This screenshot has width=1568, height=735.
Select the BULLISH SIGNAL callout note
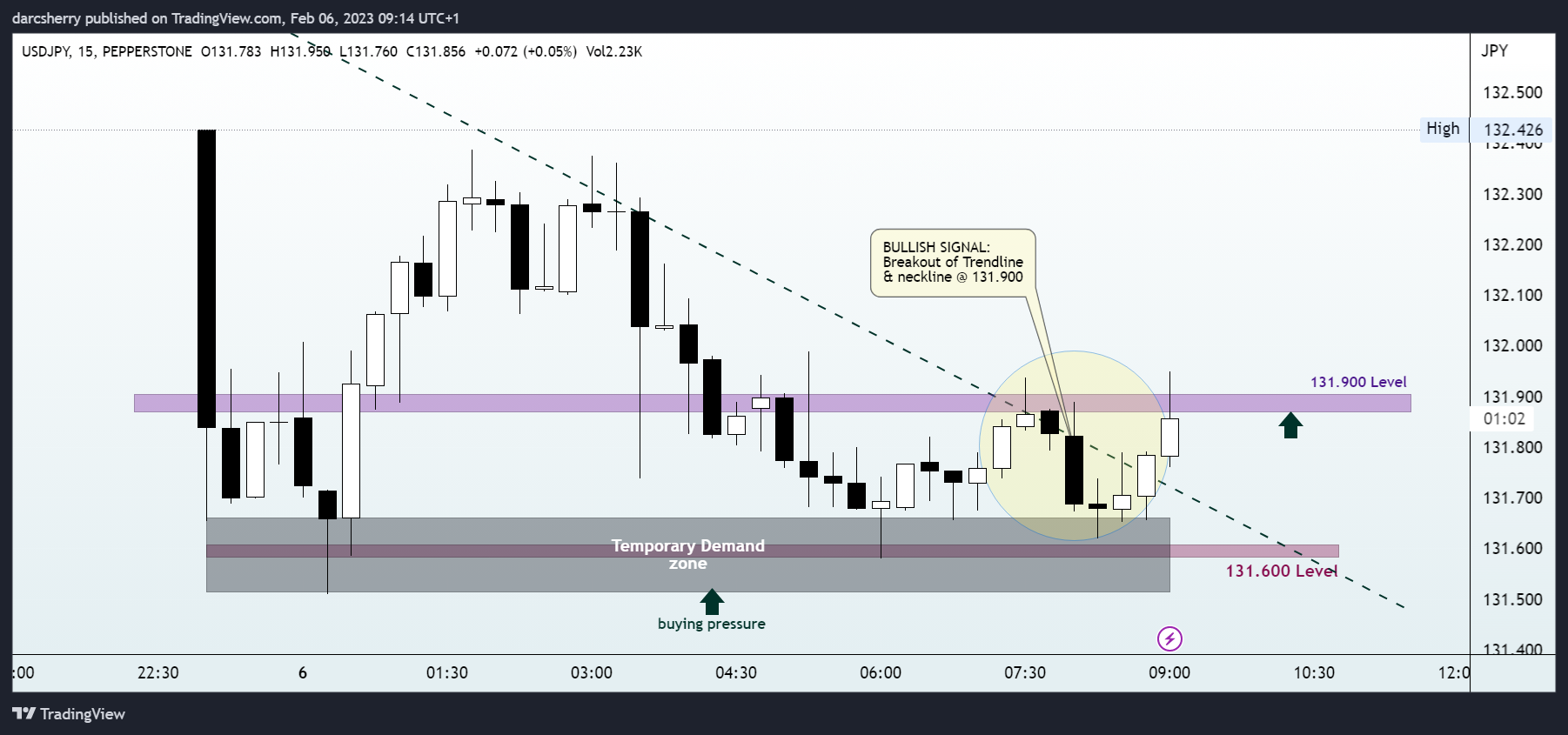coord(953,263)
